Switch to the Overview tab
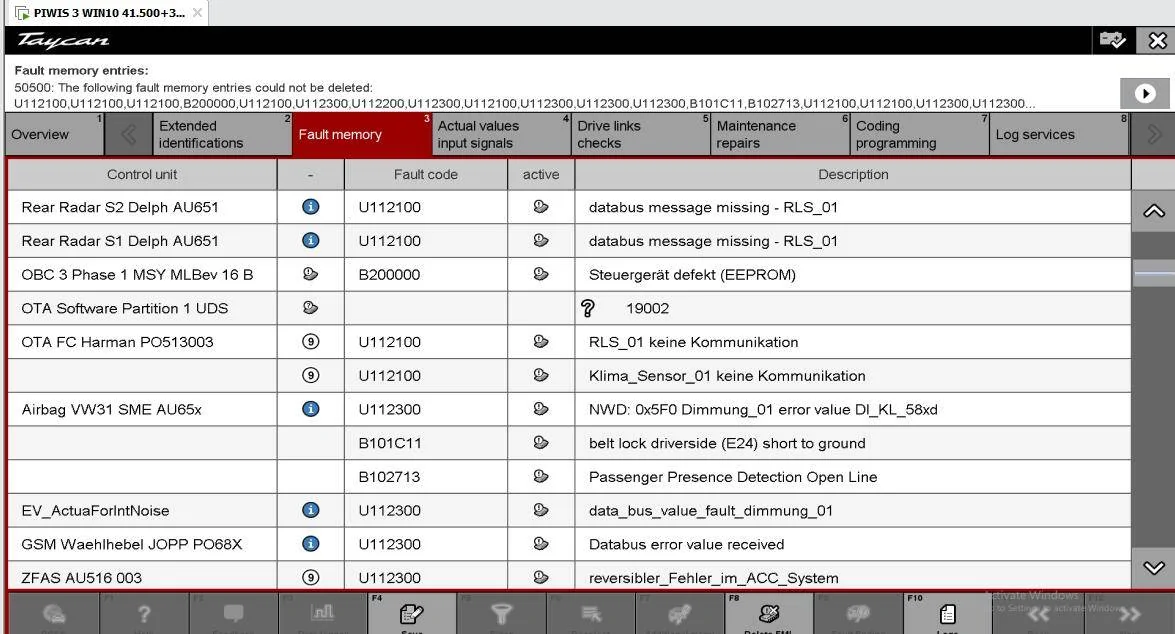Screen dimensions: 1175x634 [55, 135]
